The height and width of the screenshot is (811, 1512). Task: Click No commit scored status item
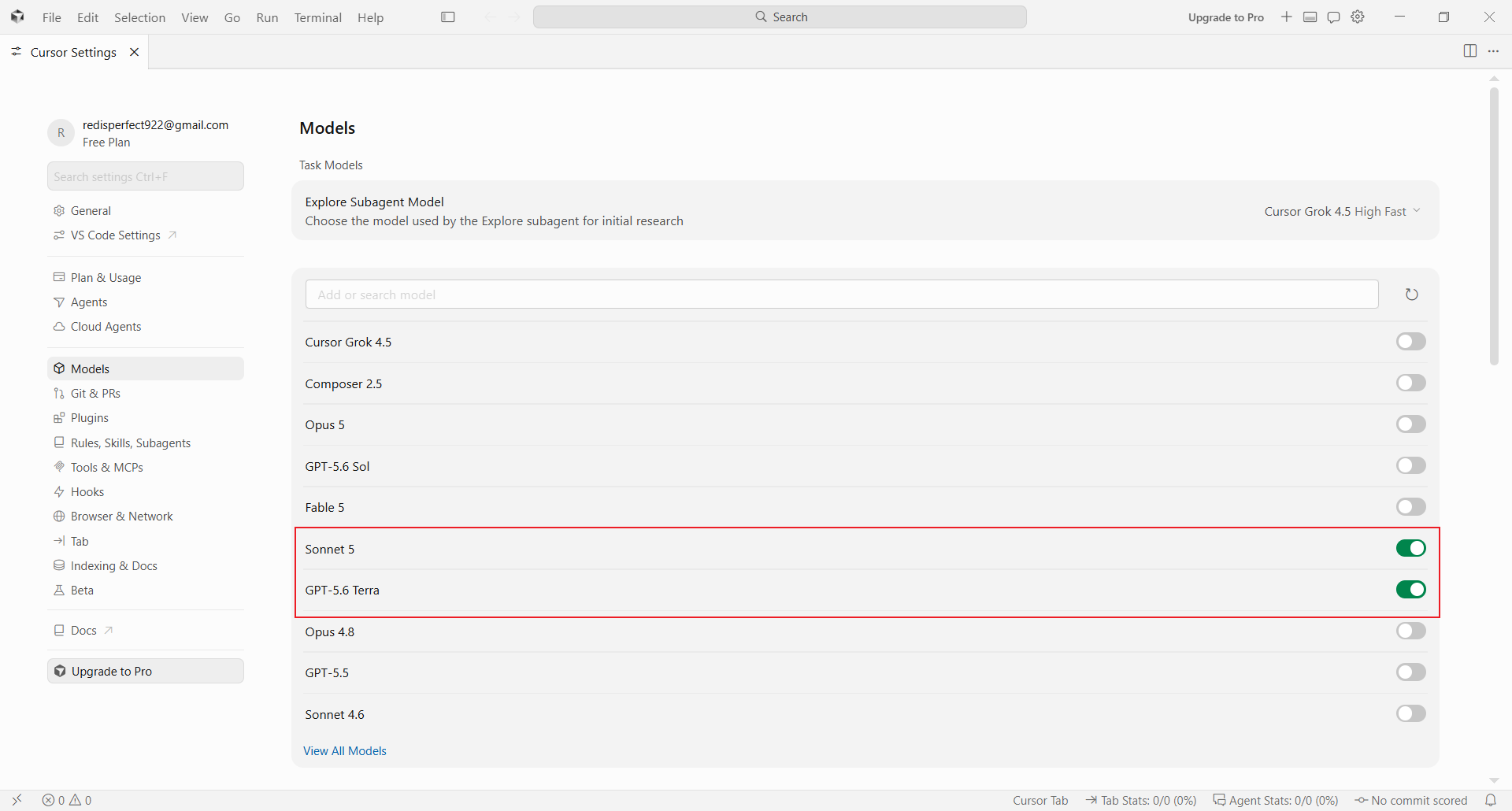[1412, 800]
